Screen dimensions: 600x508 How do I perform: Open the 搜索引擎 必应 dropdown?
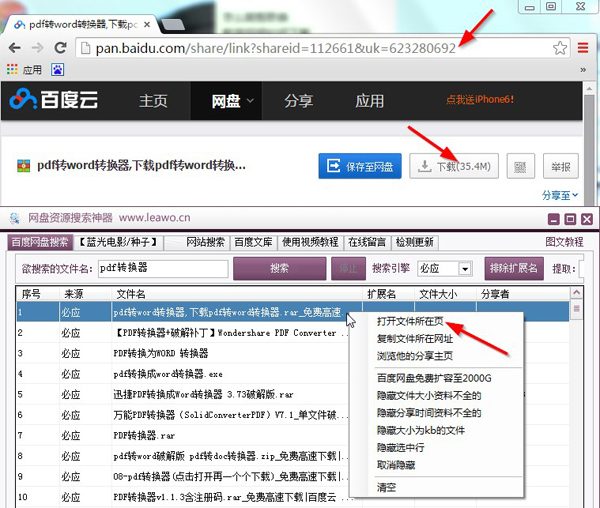(x=445, y=269)
